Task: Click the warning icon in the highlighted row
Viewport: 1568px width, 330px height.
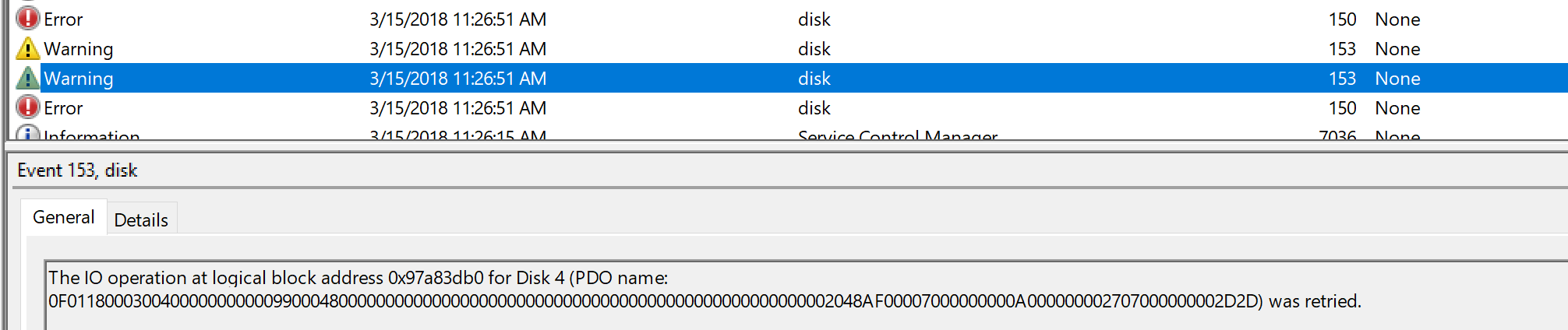Action: [28, 78]
